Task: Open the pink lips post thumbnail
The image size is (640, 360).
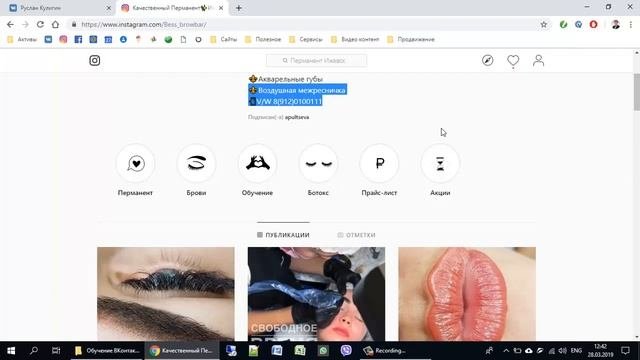Action: point(467,294)
